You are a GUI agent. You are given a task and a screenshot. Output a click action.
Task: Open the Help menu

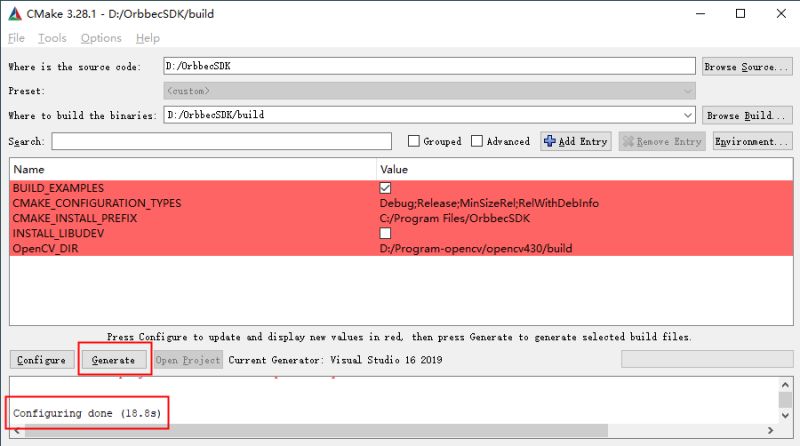tap(147, 38)
